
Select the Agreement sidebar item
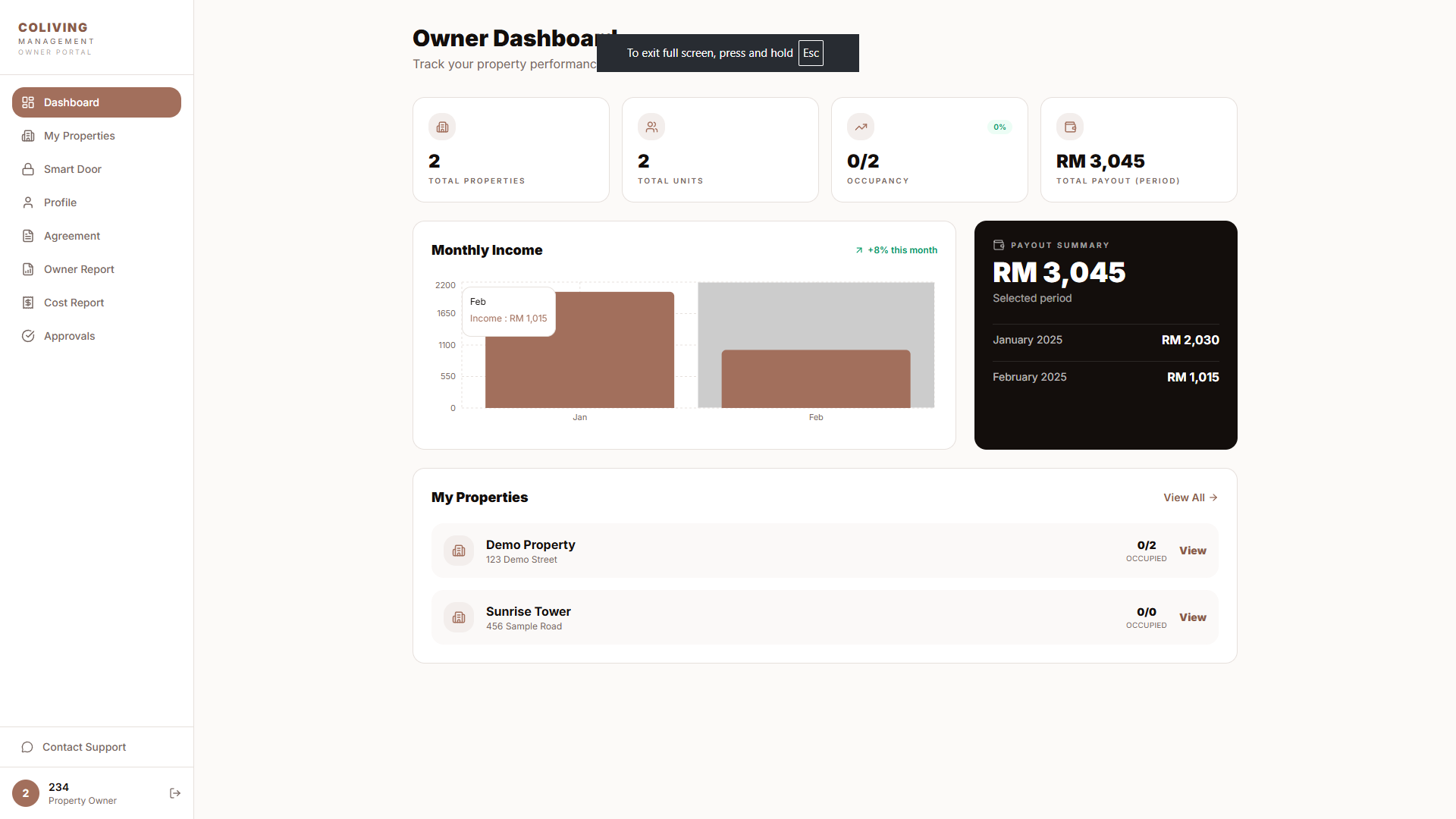point(71,236)
